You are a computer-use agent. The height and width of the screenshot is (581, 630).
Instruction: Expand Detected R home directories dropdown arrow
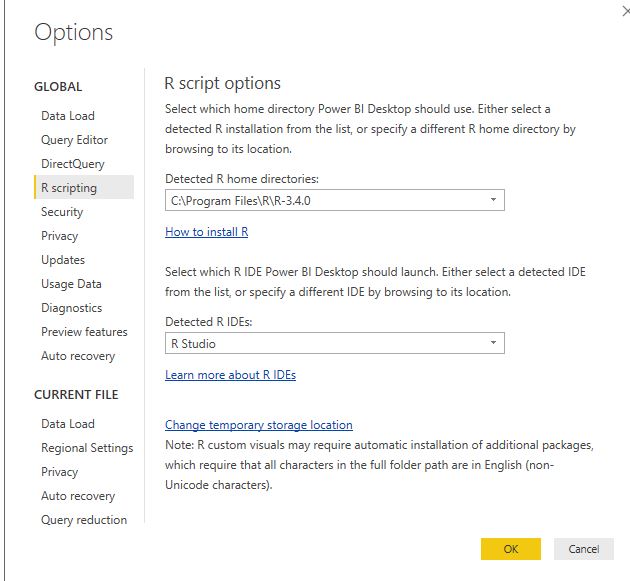tap(493, 200)
